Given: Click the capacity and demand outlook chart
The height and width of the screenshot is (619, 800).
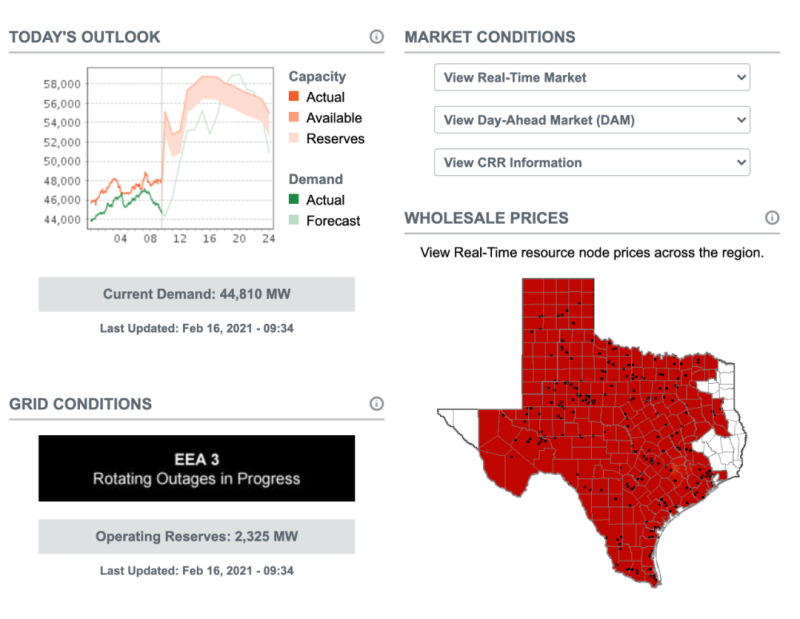Looking at the screenshot, I should pyautogui.click(x=180, y=148).
